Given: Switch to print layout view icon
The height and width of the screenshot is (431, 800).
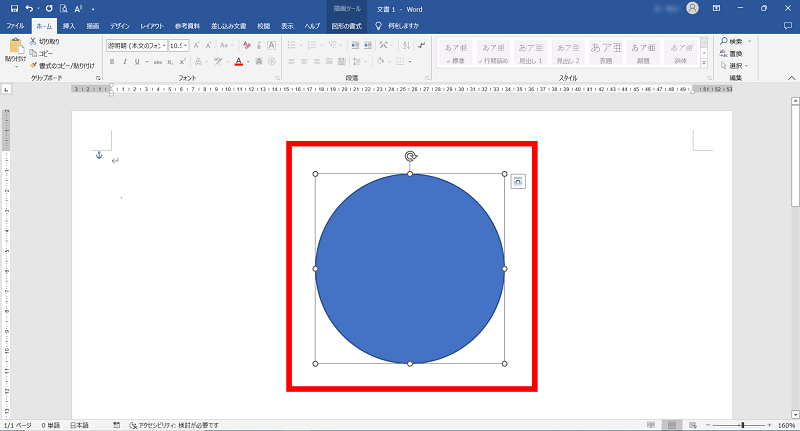Looking at the screenshot, I should [672, 425].
